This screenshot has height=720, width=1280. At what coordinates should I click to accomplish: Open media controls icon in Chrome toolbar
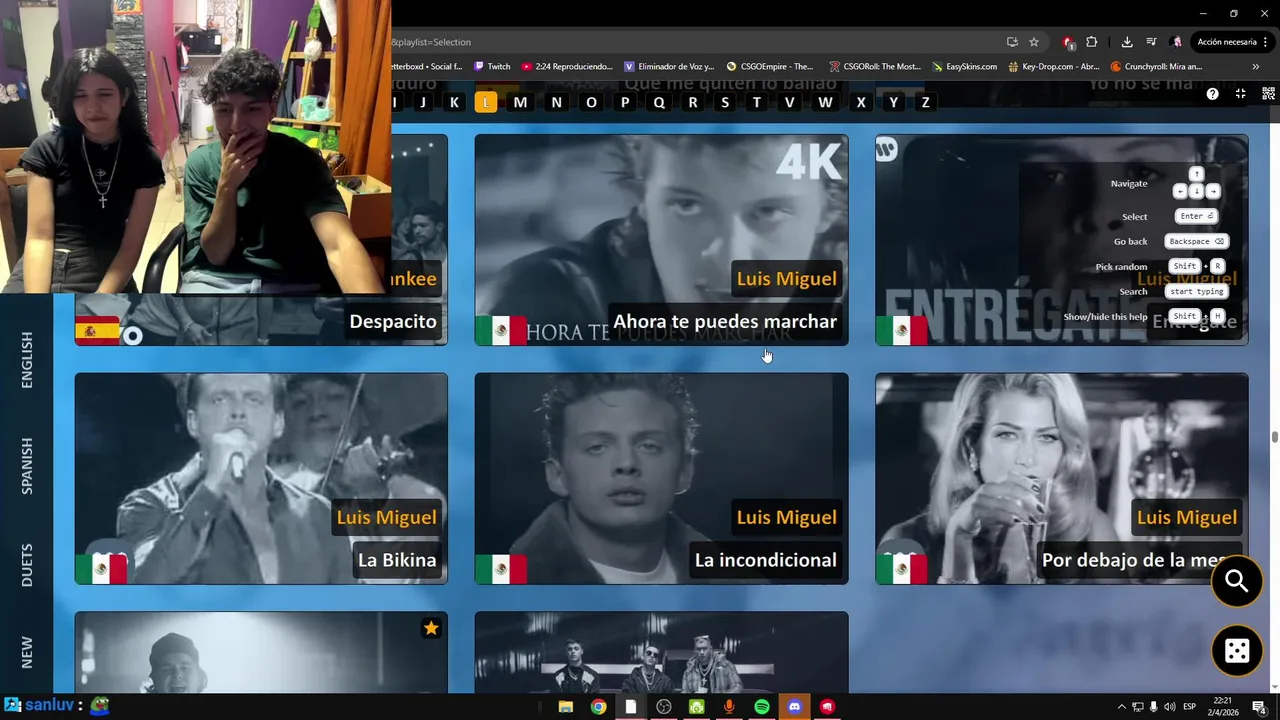click(1151, 42)
